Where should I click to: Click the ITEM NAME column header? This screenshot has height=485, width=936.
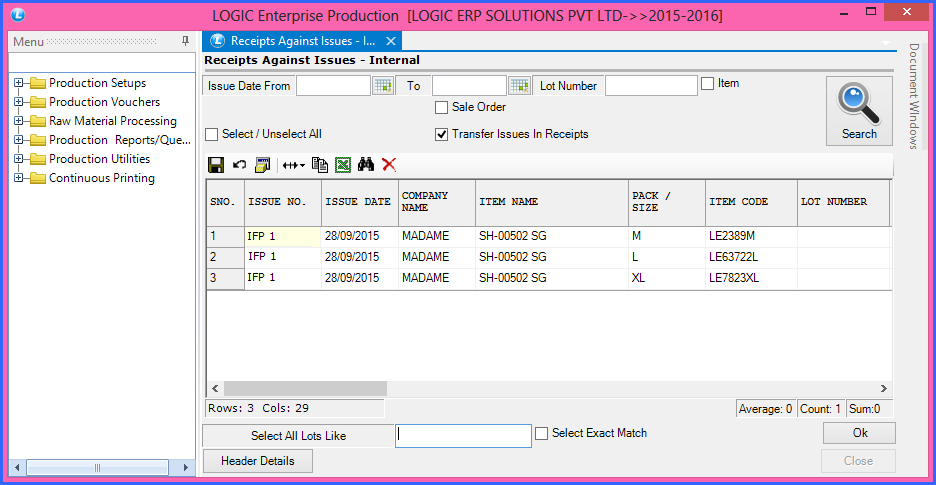click(x=552, y=202)
